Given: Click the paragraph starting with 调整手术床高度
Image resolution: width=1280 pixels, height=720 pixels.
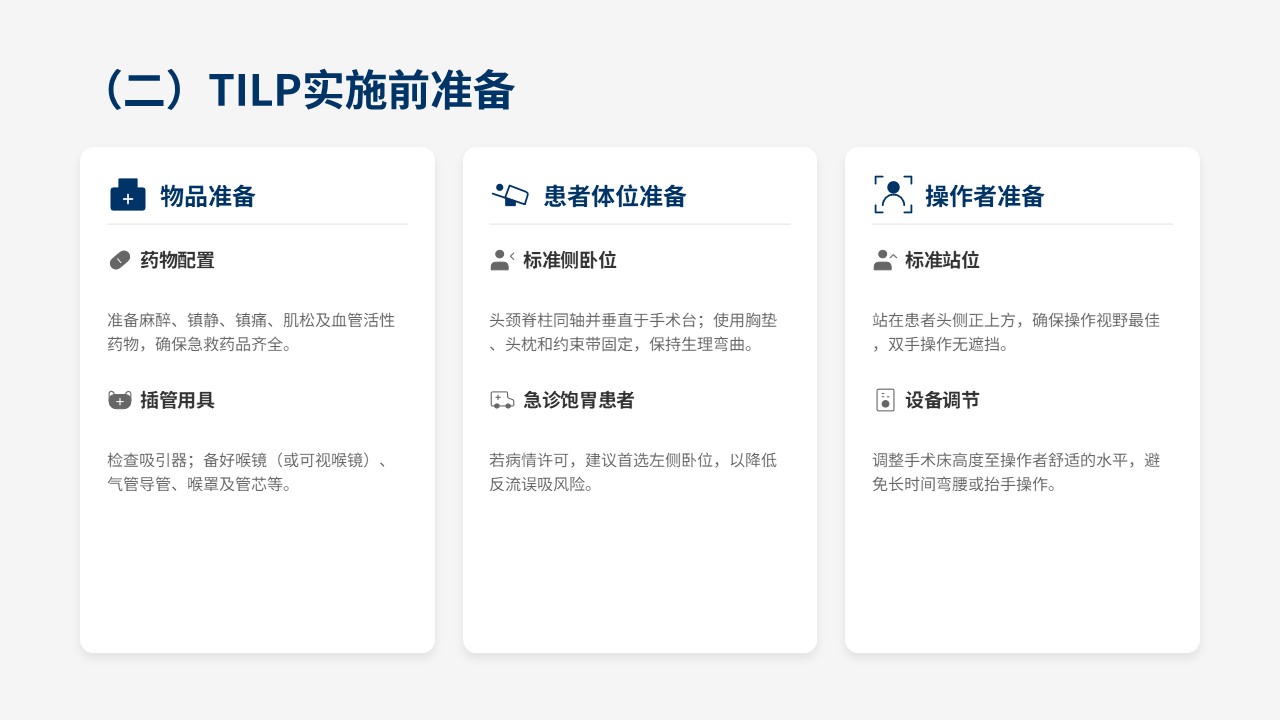Looking at the screenshot, I should (1016, 472).
